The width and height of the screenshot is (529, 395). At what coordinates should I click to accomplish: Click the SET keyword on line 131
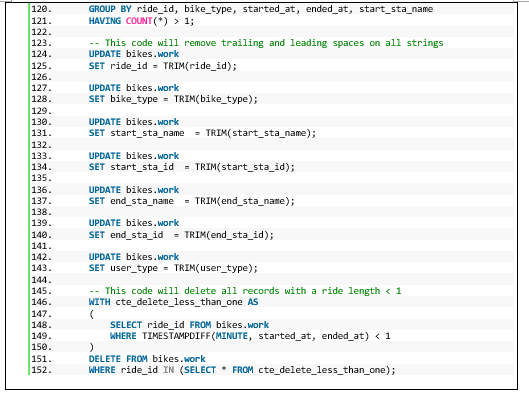pos(96,133)
